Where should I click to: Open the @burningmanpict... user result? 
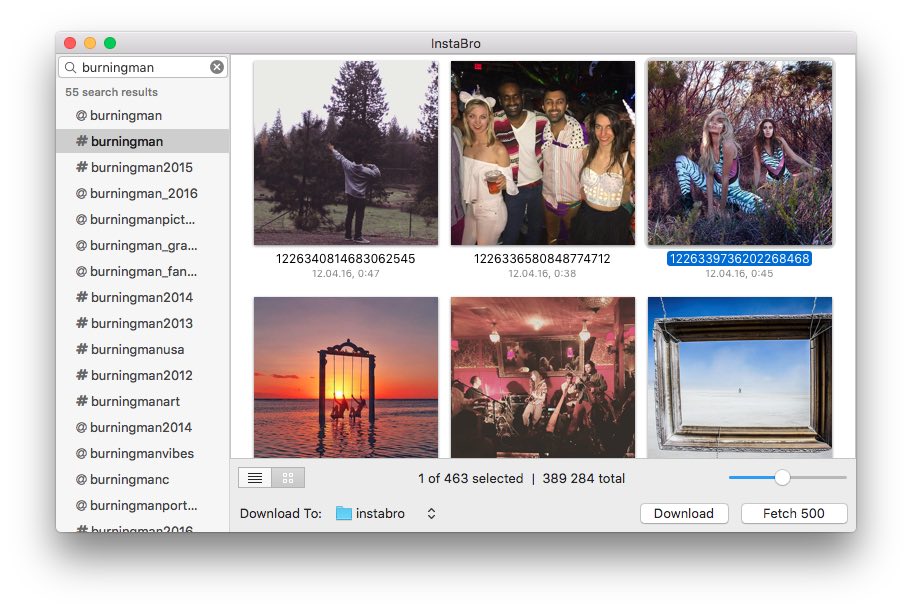[143, 219]
